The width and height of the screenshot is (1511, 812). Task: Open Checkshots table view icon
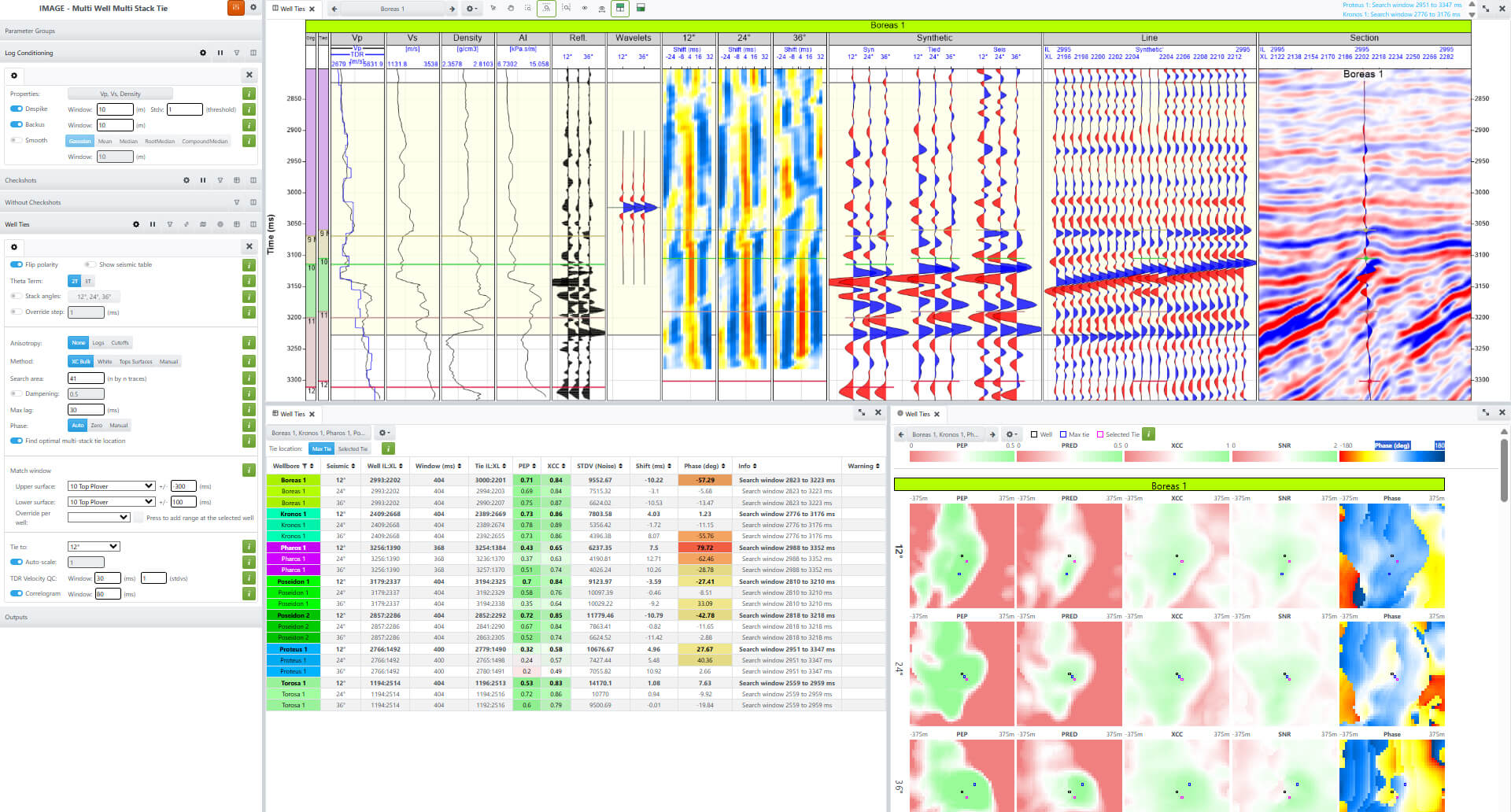pyautogui.click(x=237, y=180)
